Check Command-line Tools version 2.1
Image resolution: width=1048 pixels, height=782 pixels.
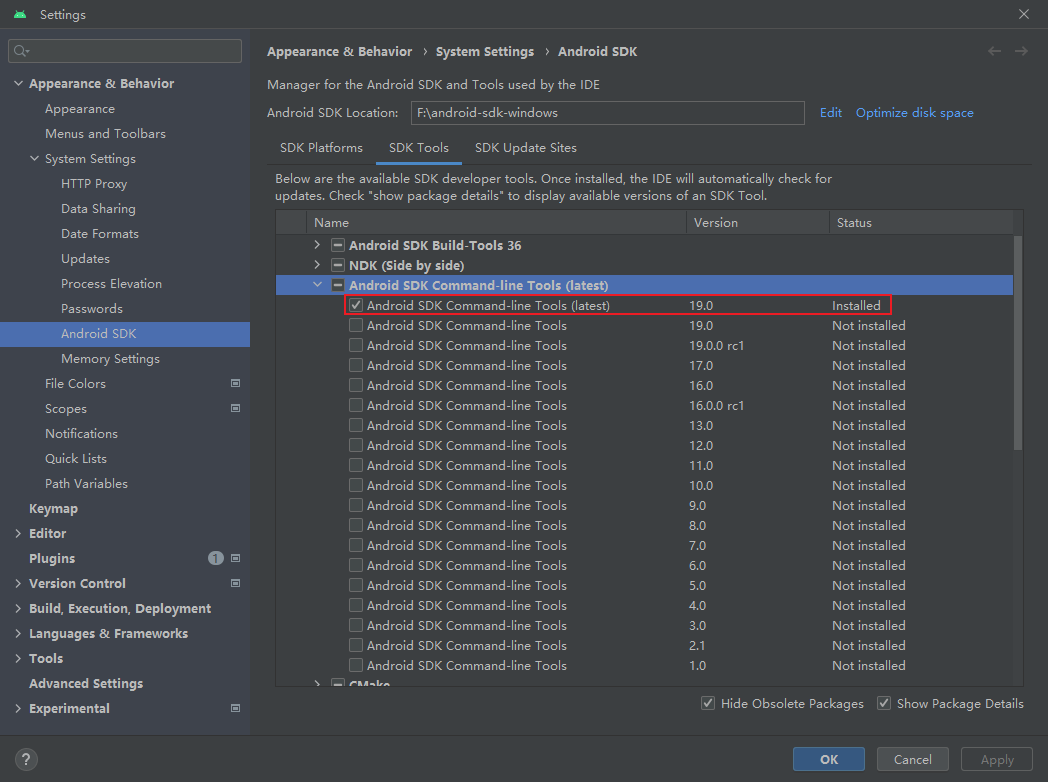pyautogui.click(x=356, y=646)
